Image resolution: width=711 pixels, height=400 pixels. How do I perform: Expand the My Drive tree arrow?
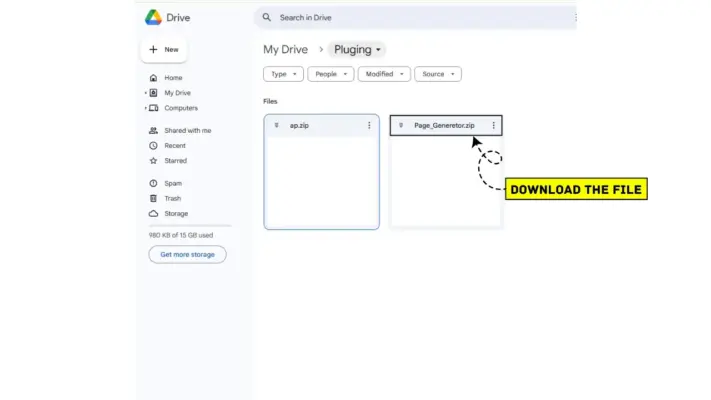click(146, 93)
